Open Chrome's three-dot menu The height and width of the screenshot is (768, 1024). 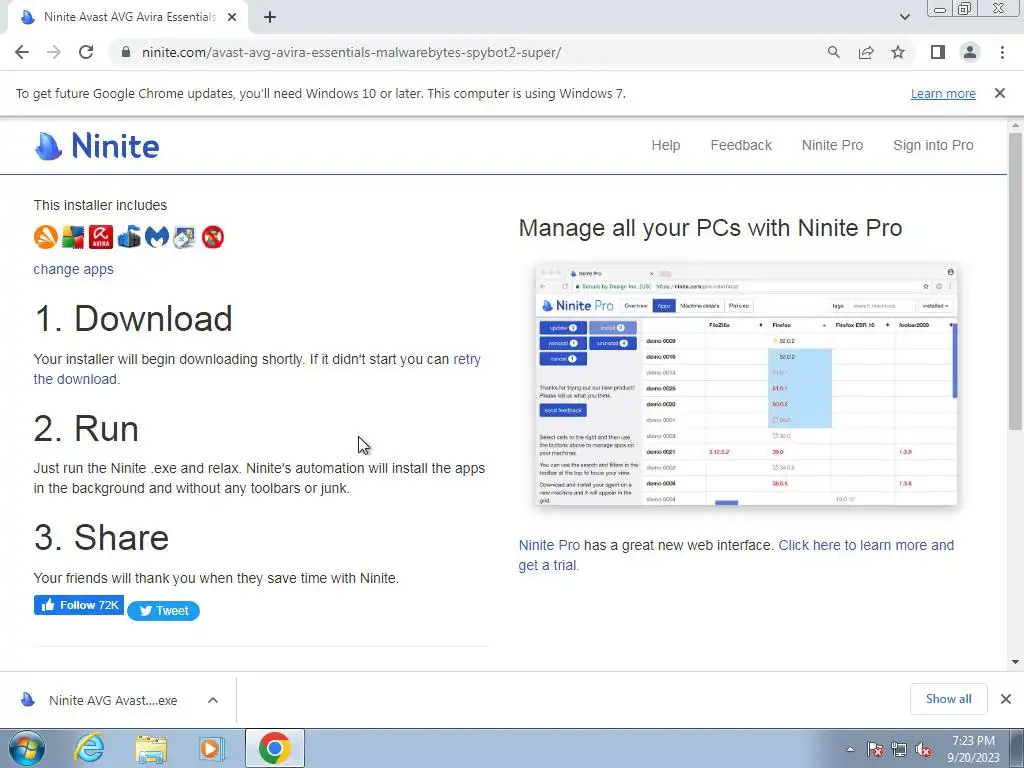1002,52
